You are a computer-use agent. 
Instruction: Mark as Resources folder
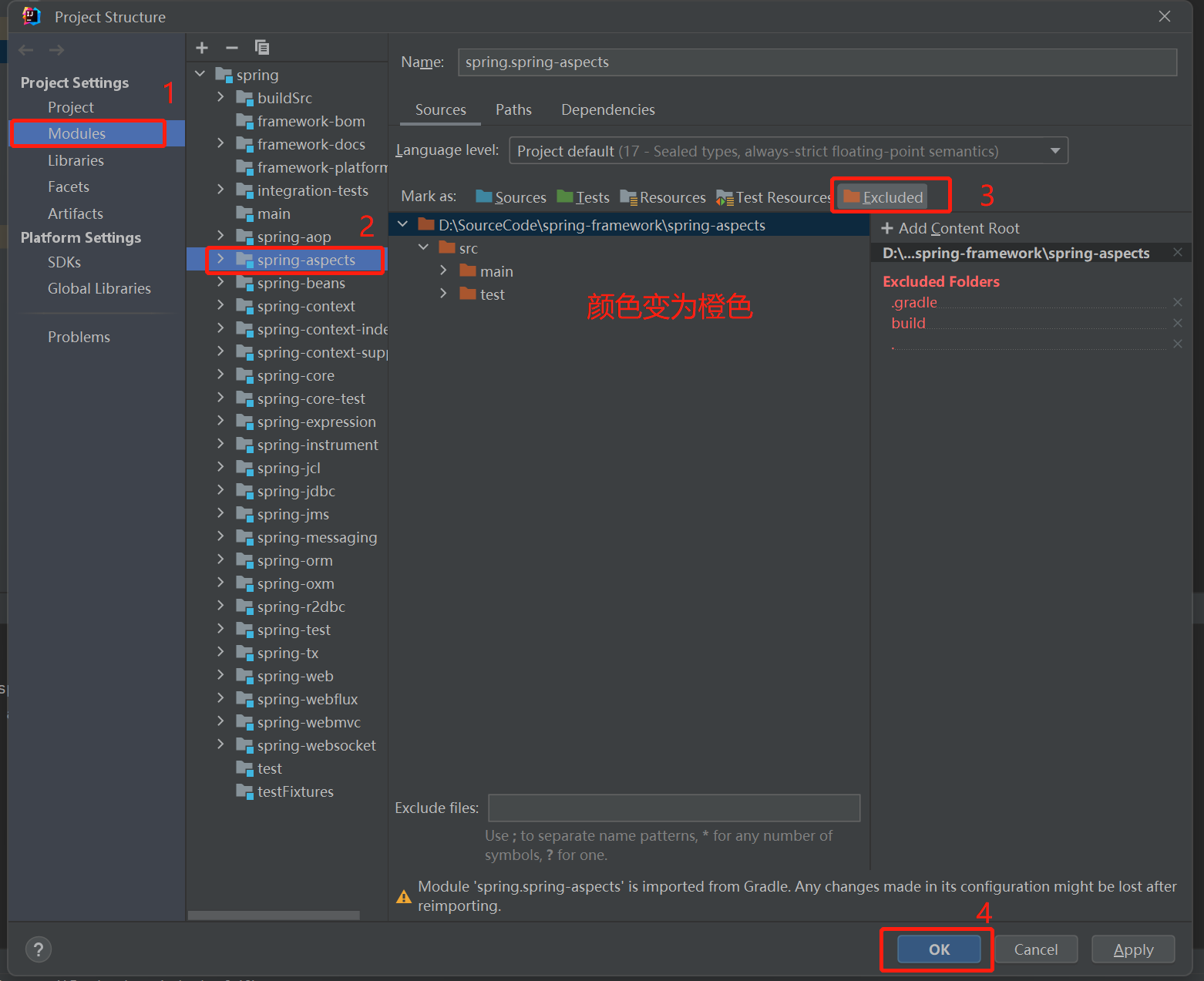pos(663,197)
